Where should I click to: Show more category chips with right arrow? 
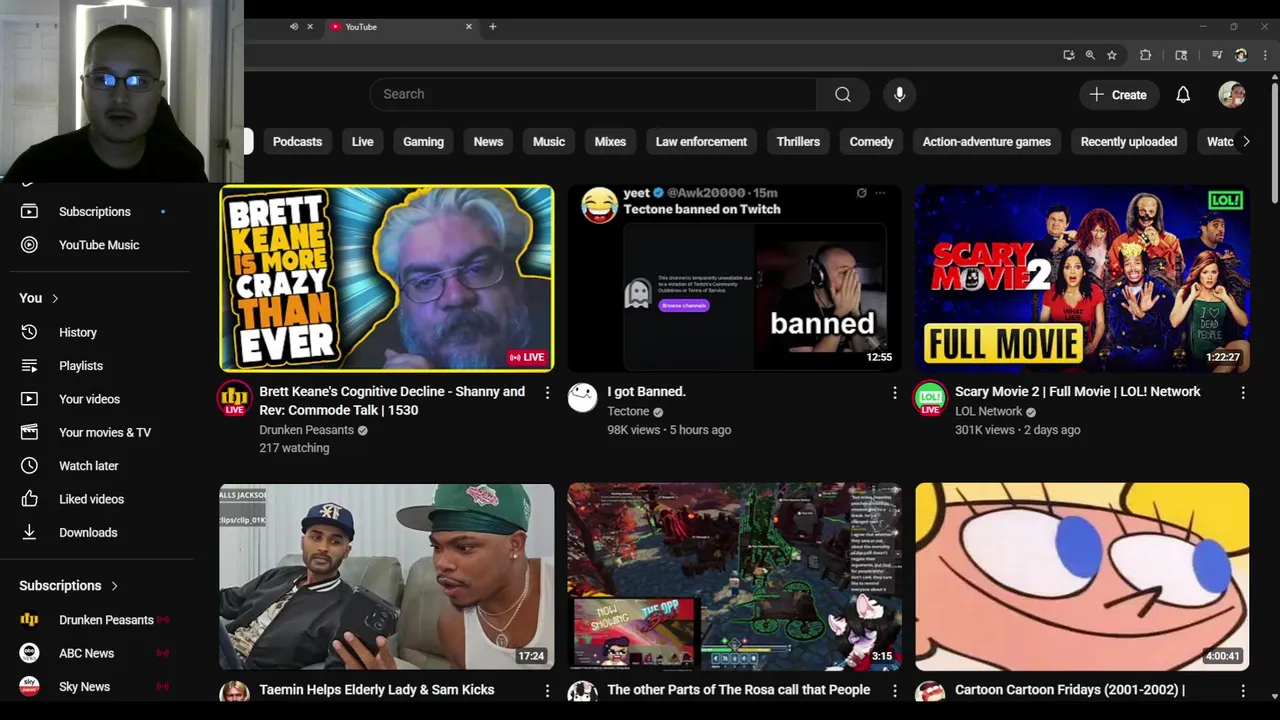point(1246,141)
